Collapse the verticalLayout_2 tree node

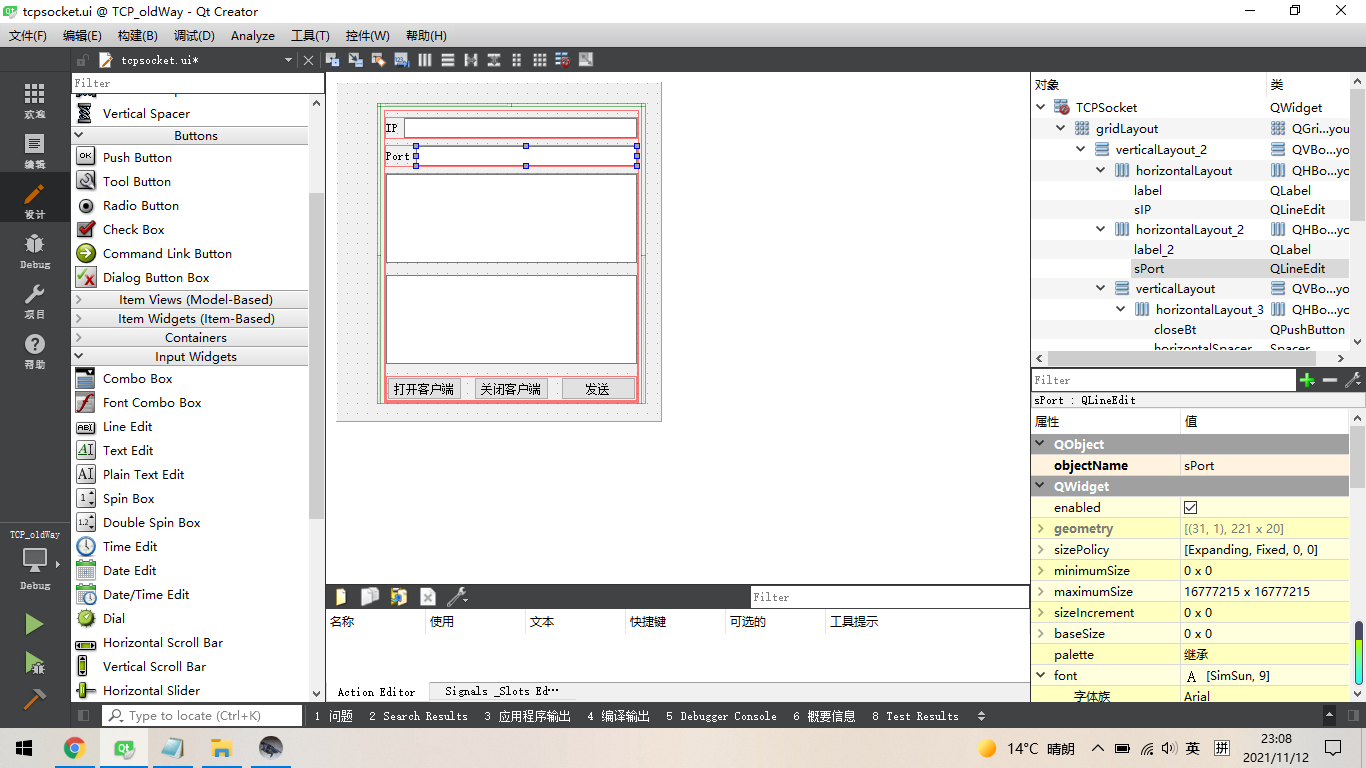(1081, 149)
